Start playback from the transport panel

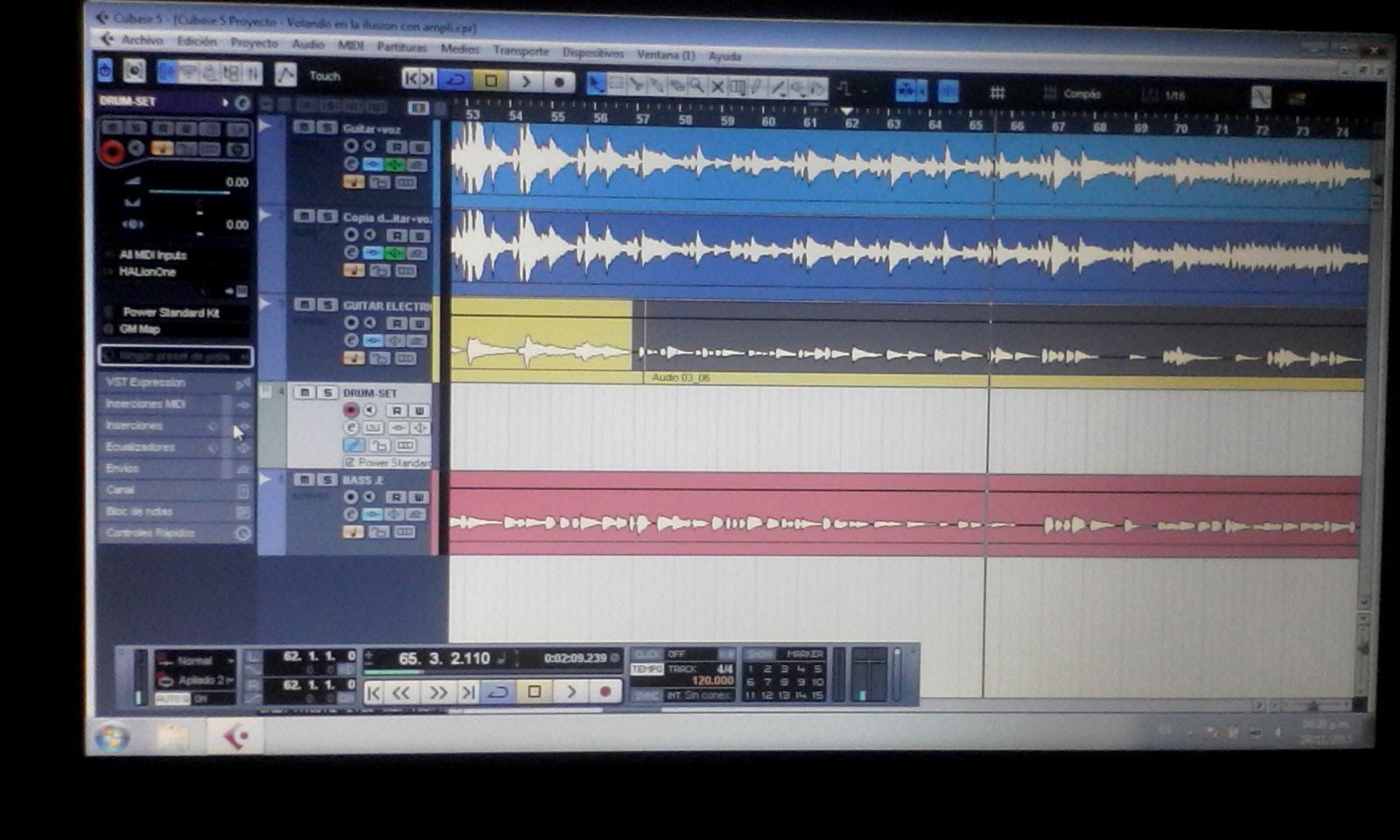[570, 692]
